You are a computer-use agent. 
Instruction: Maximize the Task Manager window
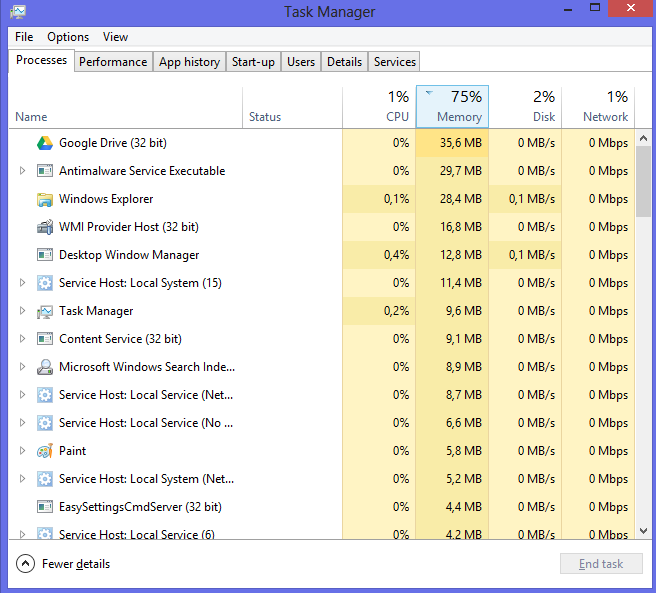click(595, 8)
